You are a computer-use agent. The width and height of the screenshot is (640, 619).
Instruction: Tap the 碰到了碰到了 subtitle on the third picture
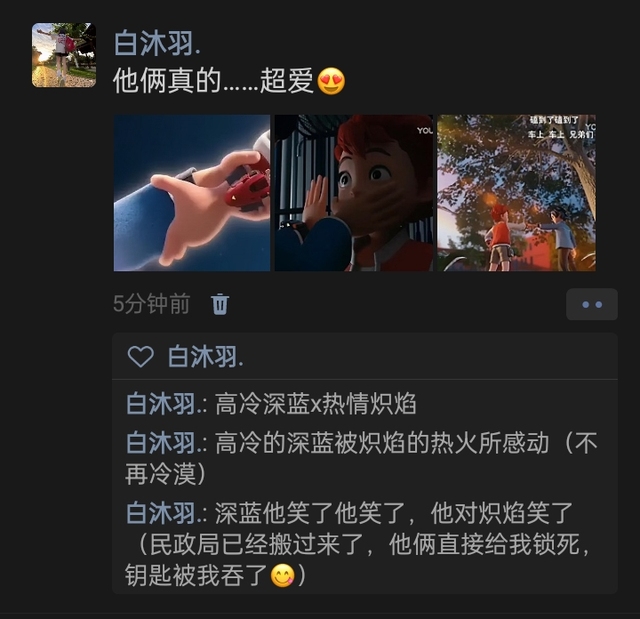pos(554,120)
